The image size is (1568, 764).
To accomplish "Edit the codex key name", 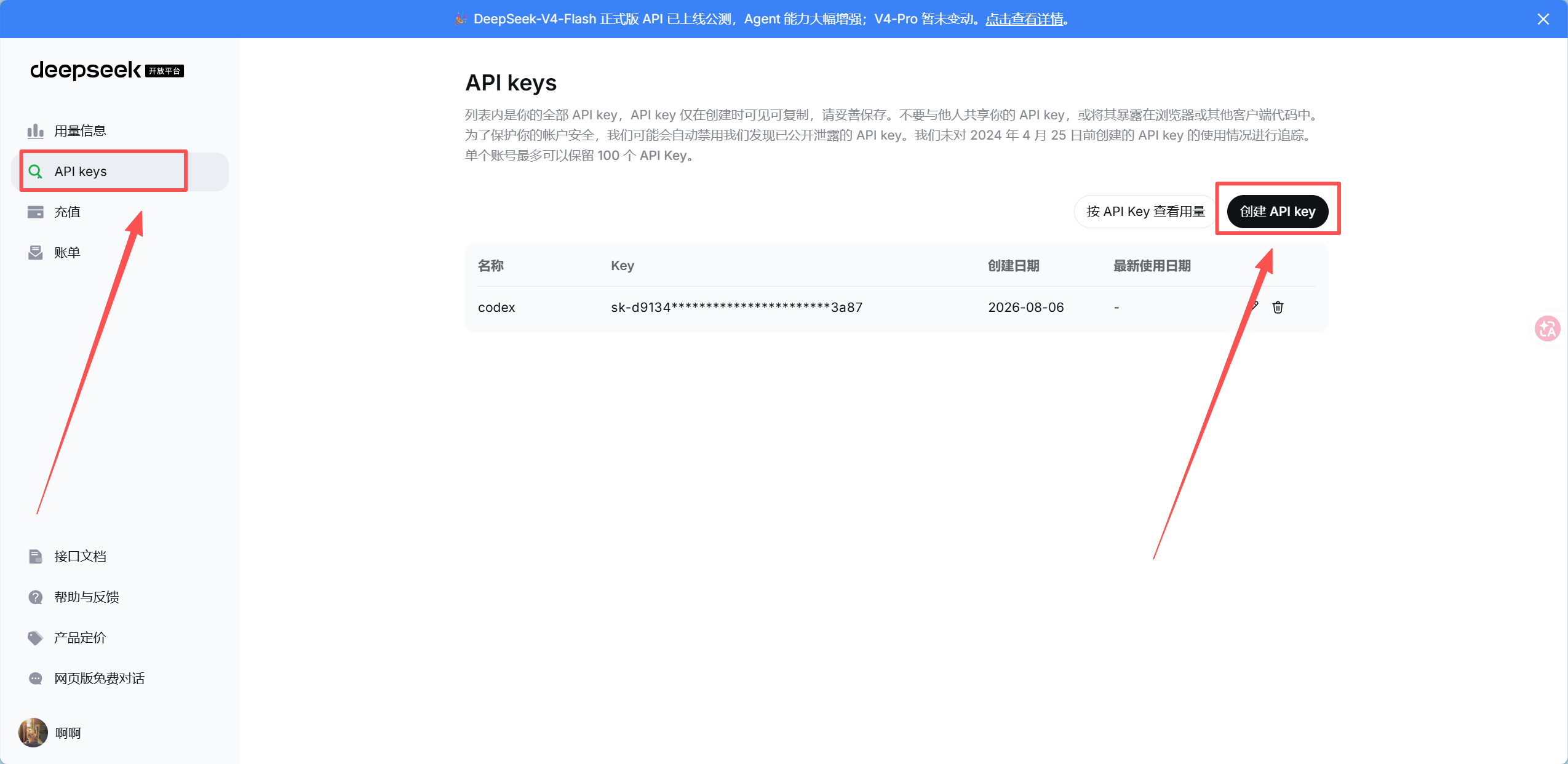I will (x=1254, y=306).
